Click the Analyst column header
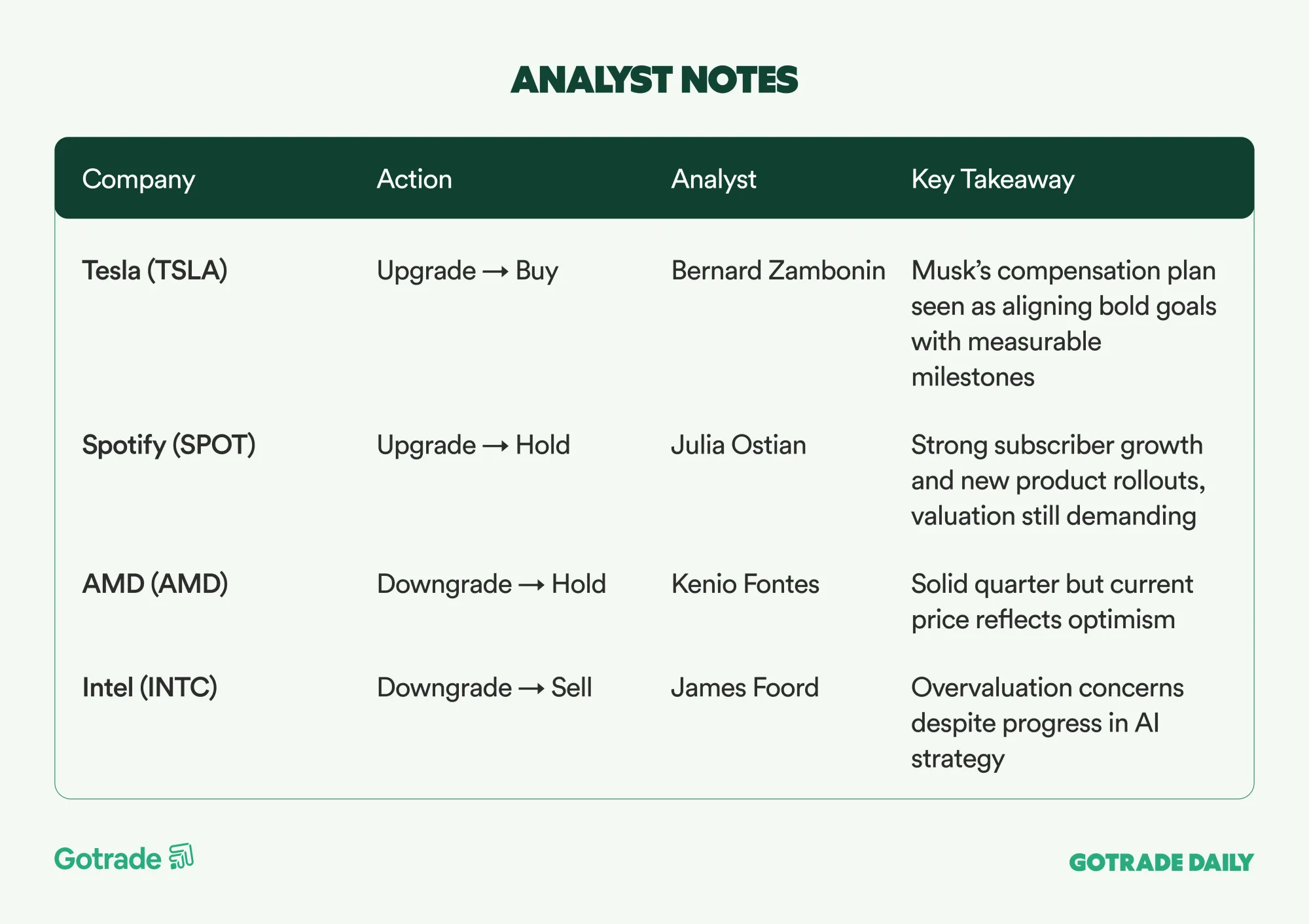 click(713, 179)
